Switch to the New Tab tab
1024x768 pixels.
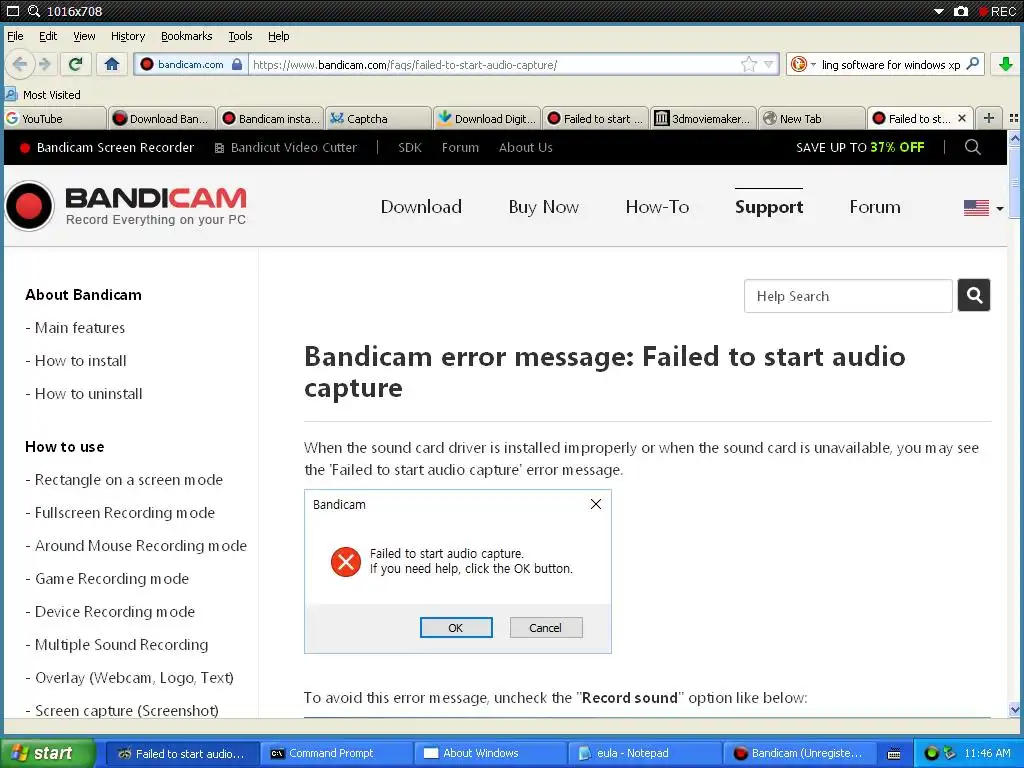coord(812,118)
